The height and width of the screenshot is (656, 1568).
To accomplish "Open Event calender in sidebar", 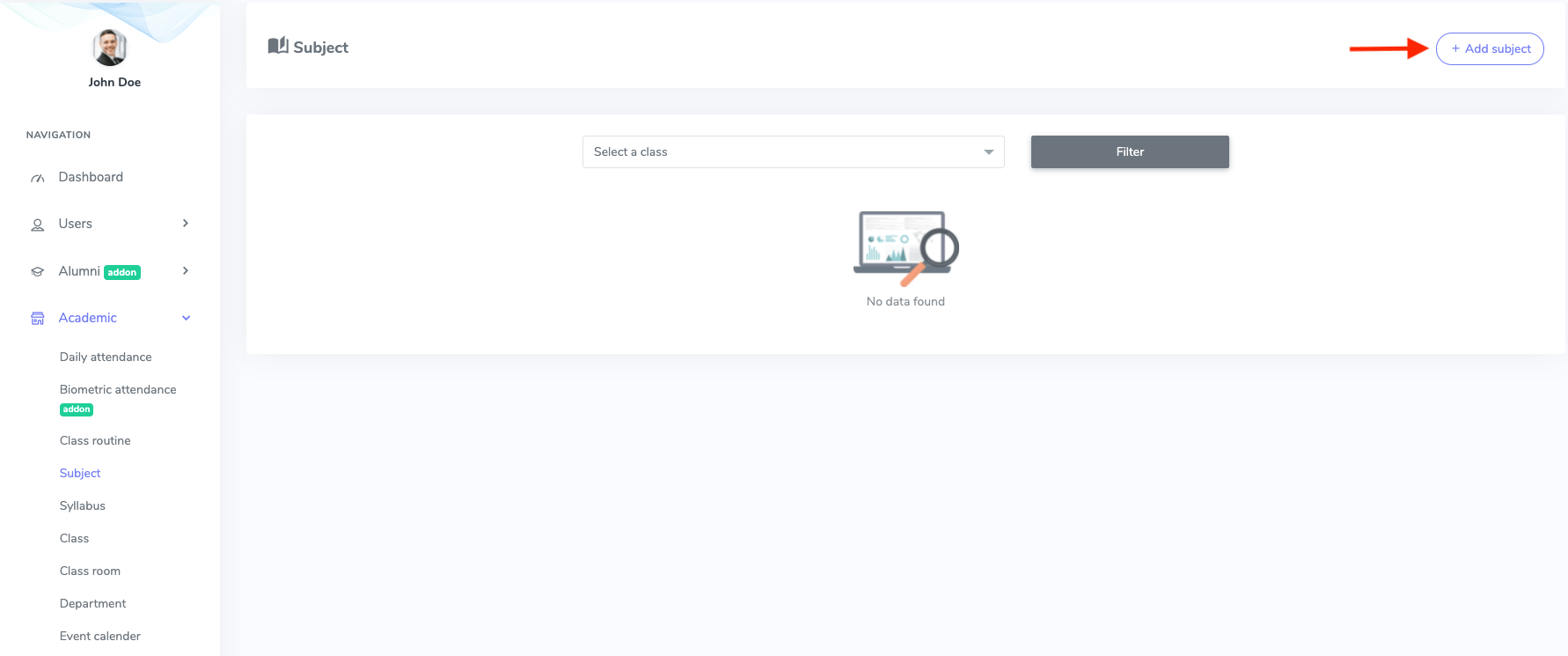I will (x=99, y=637).
